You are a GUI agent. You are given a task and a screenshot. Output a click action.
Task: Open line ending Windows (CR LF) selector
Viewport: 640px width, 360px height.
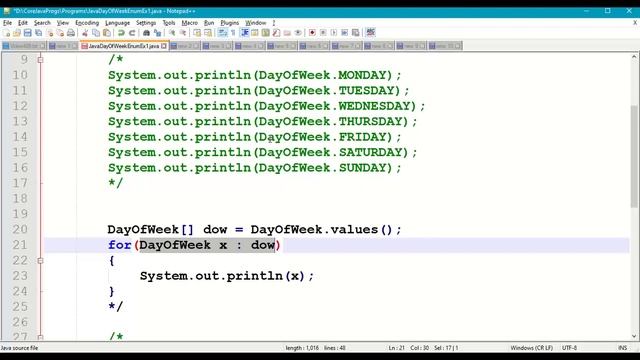click(x=531, y=348)
